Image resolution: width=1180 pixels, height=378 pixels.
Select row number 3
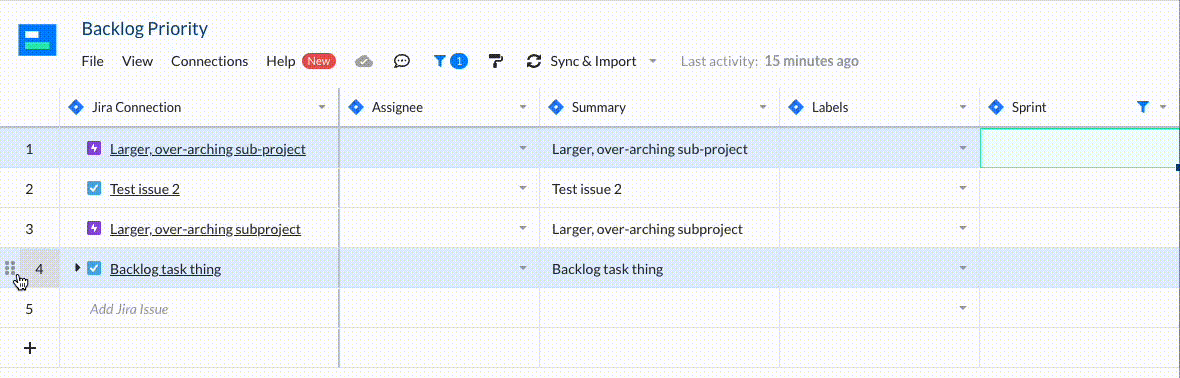click(29, 229)
